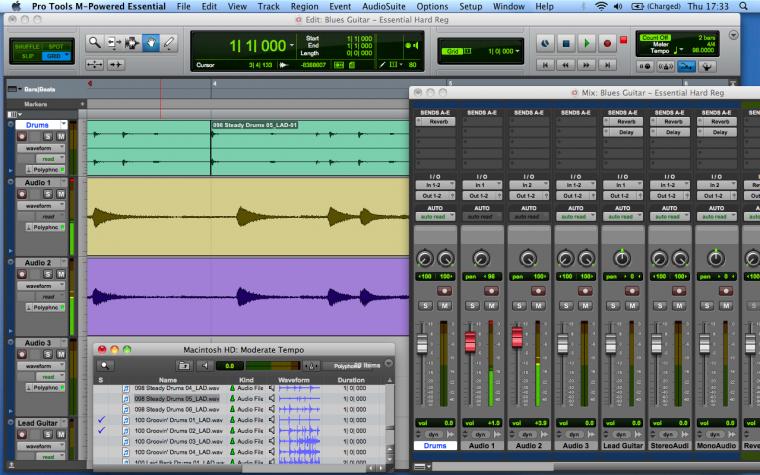This screenshot has height=475, width=760.
Task: Record-enable the Audio 1 edit track
Action: (22, 194)
